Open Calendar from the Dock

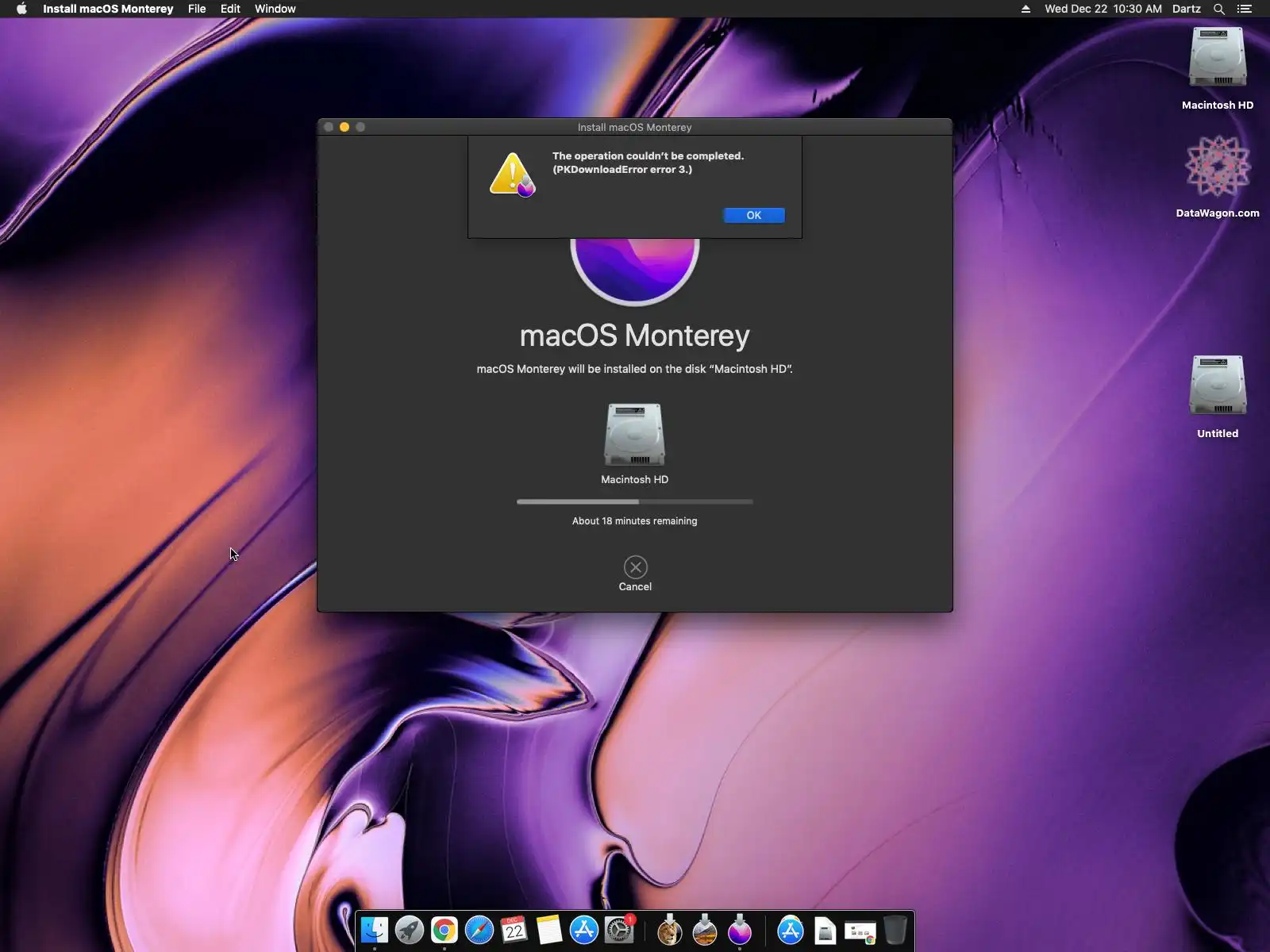pyautogui.click(x=514, y=930)
